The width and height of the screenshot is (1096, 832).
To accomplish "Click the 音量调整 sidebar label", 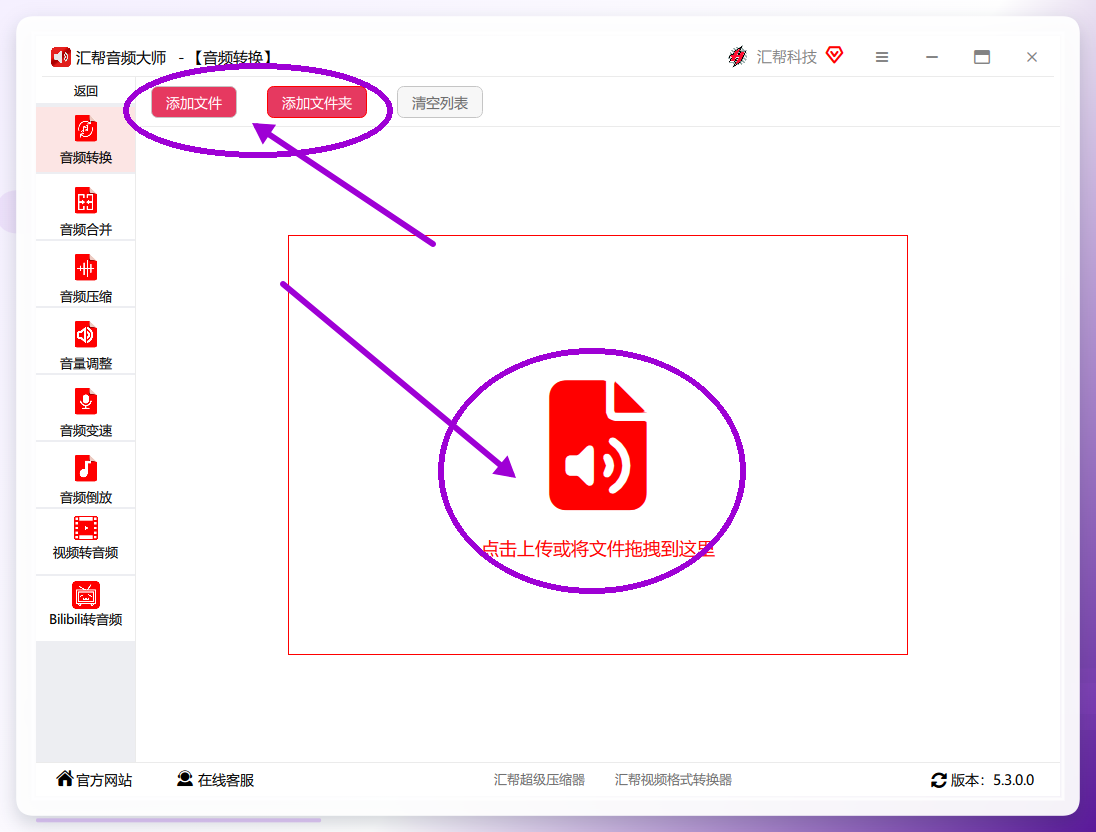I will click(85, 364).
